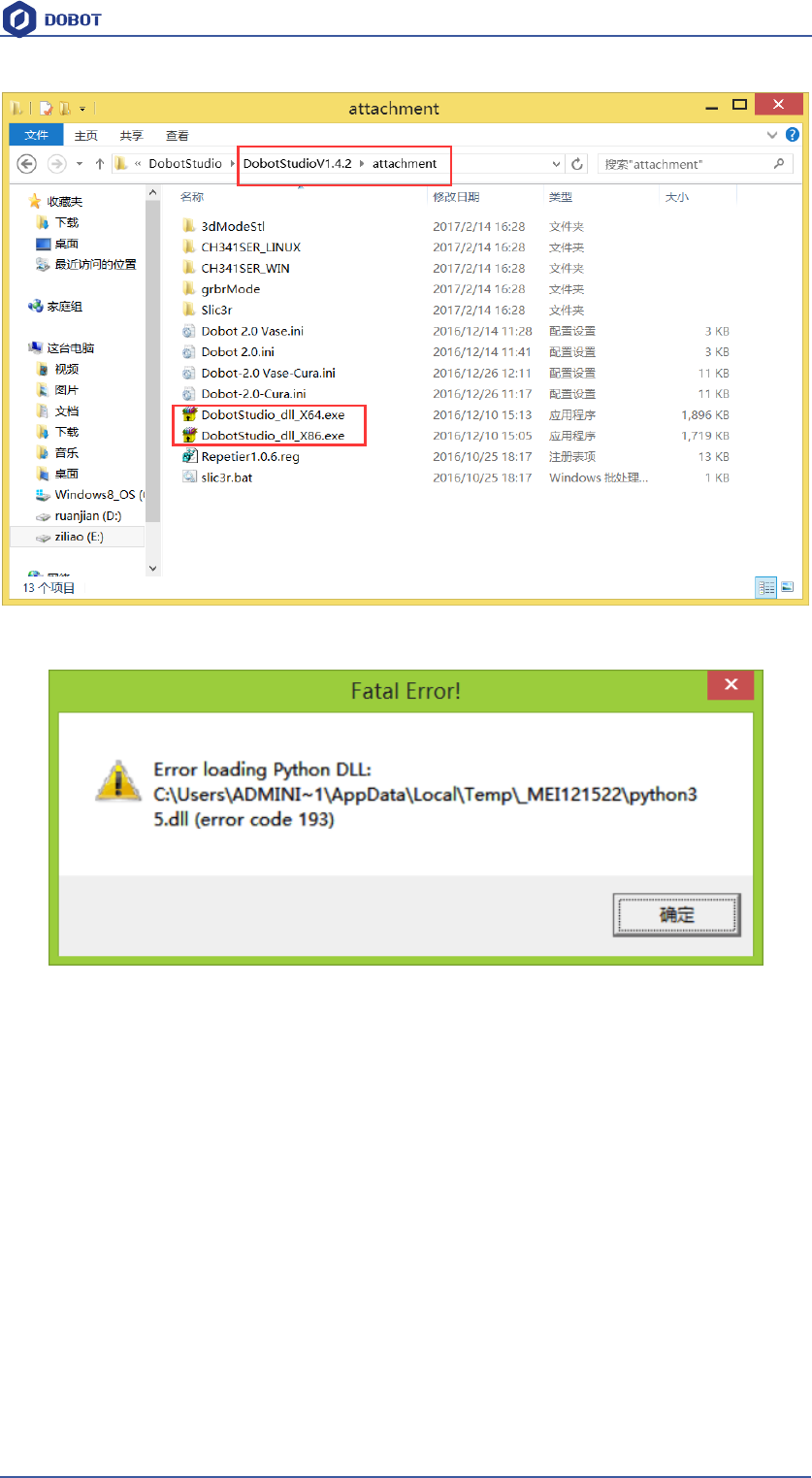Click the Up directory arrow
This screenshot has height=1478, width=812.
[x=99, y=164]
